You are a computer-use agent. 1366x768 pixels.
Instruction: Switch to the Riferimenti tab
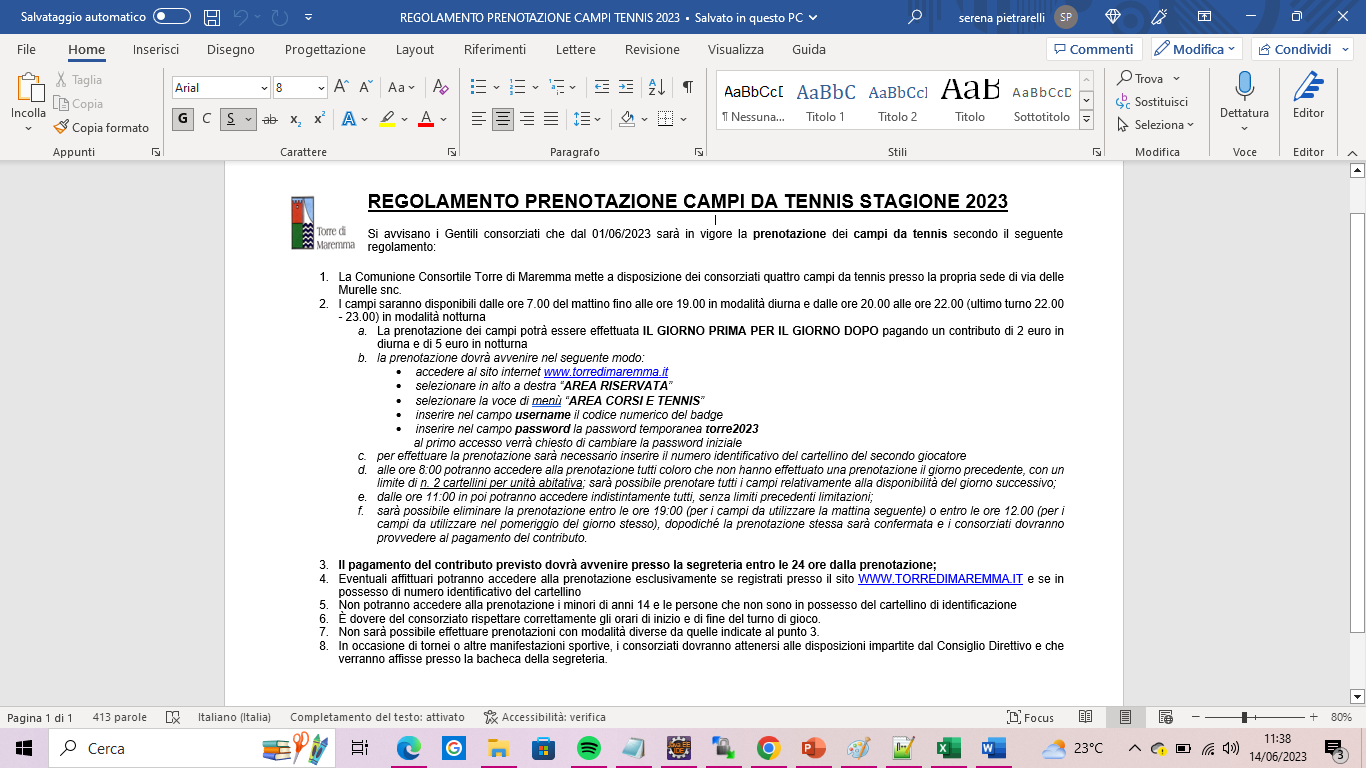[x=494, y=49]
